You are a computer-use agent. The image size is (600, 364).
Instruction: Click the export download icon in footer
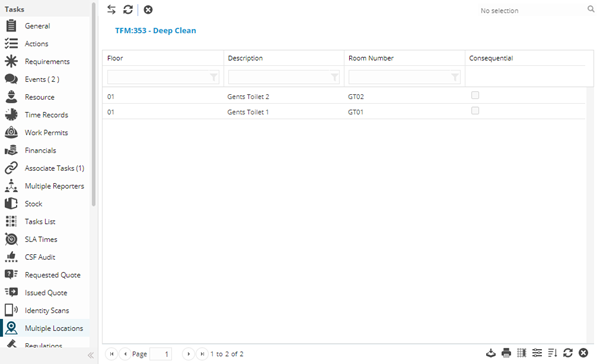click(x=491, y=353)
